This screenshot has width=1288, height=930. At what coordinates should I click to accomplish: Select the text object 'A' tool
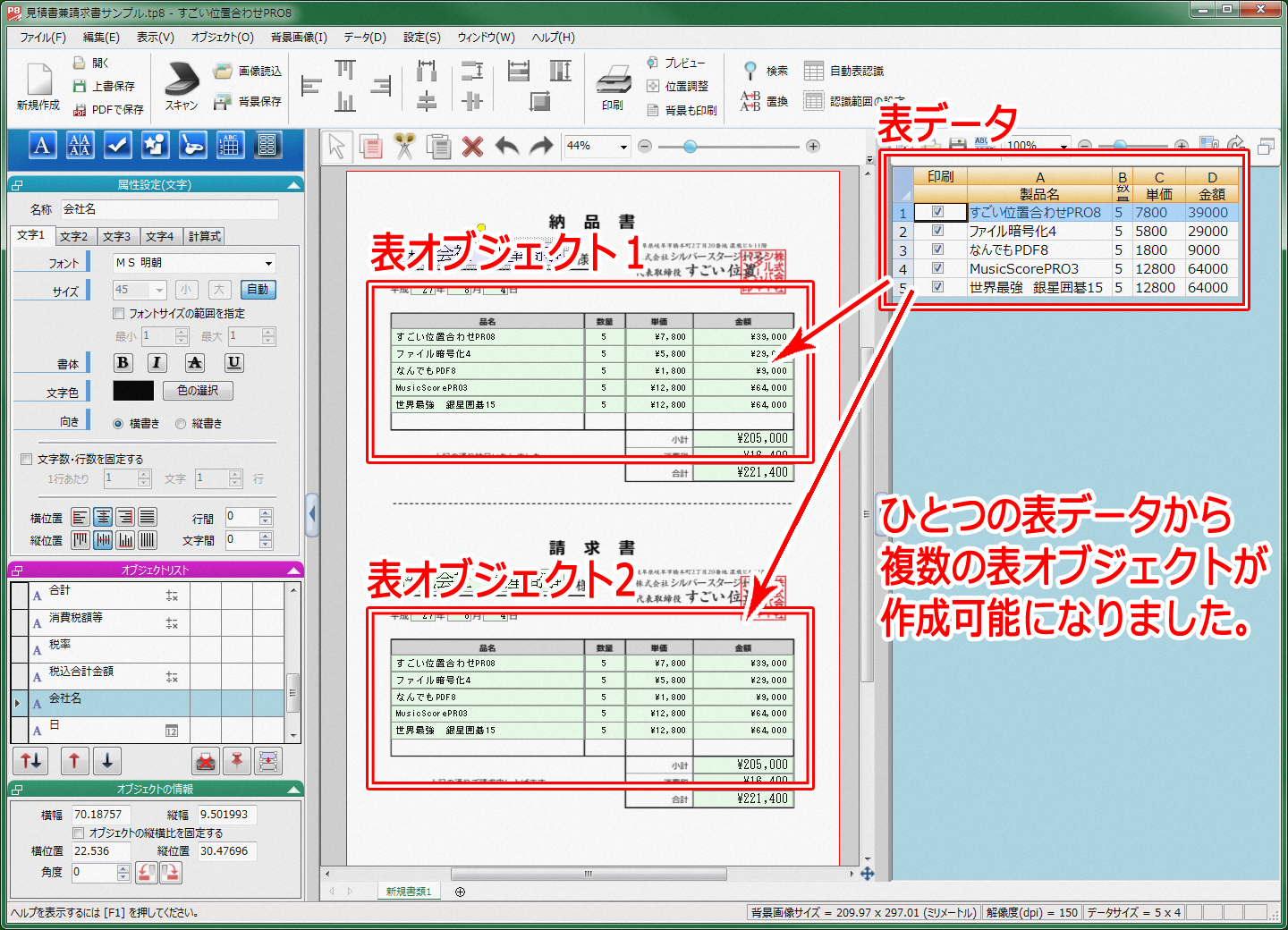coord(42,145)
